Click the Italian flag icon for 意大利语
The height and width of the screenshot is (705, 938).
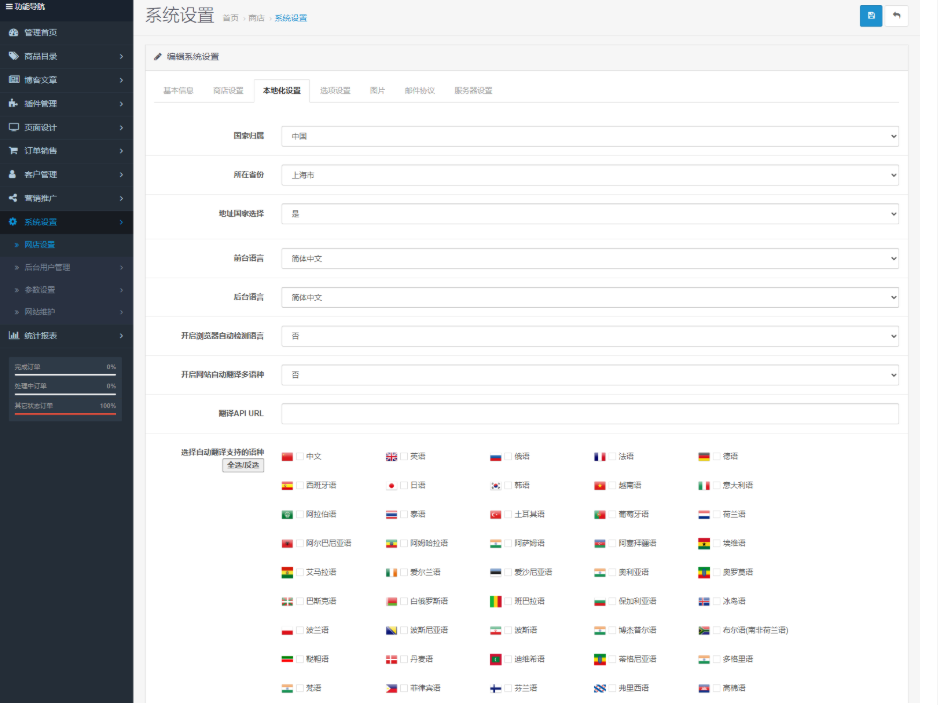tap(704, 486)
